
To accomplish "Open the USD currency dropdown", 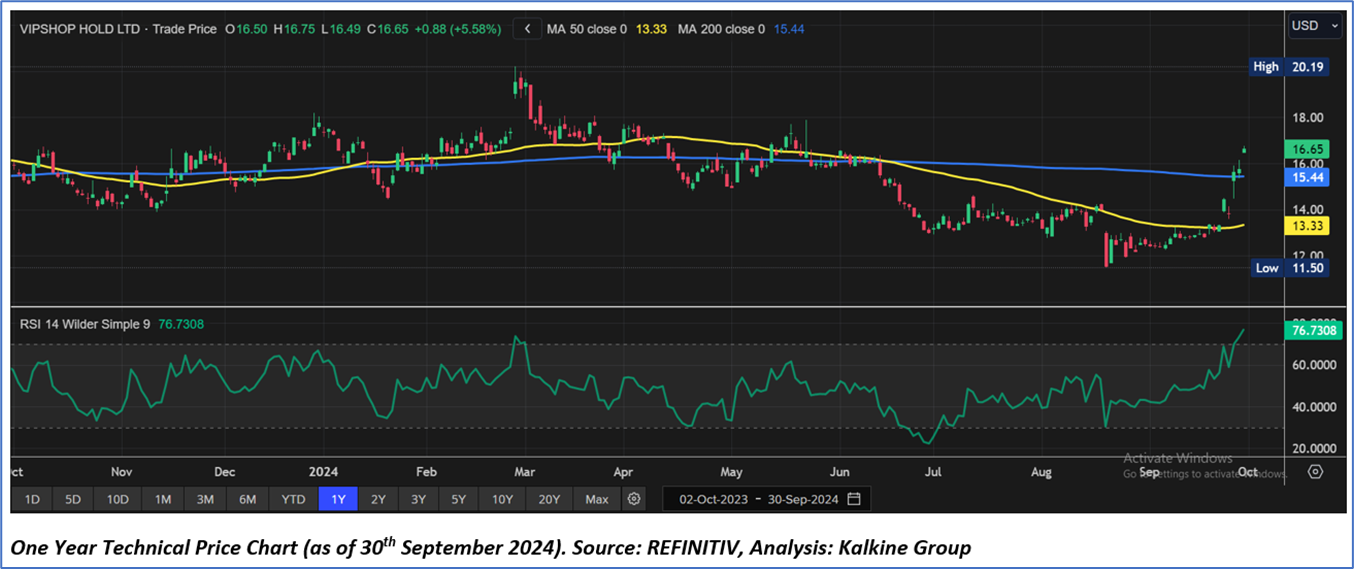I will point(1315,26).
